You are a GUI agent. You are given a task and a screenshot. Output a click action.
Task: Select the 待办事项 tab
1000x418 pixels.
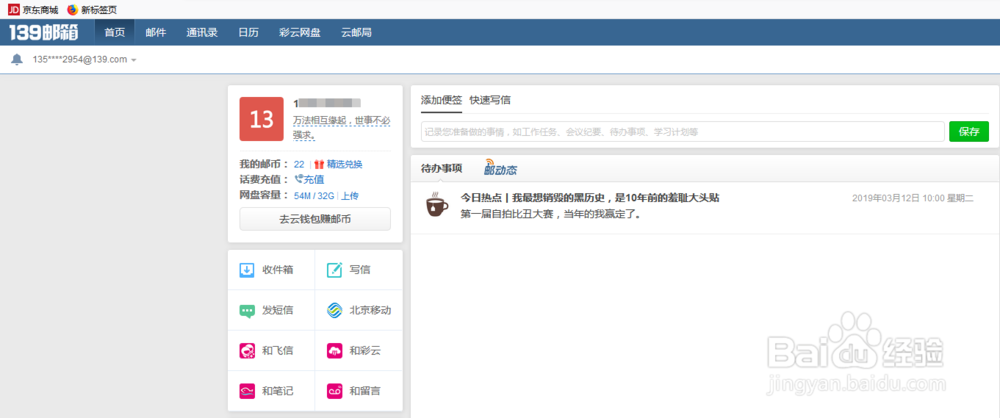pyautogui.click(x=441, y=168)
